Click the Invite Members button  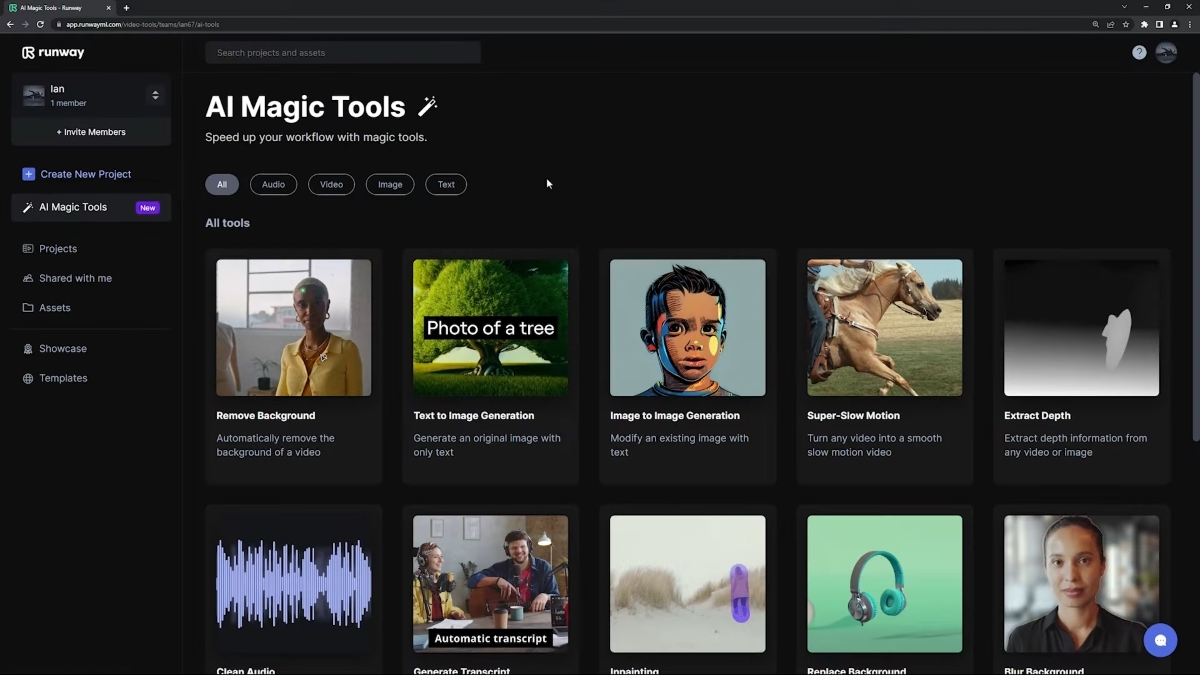[91, 131]
